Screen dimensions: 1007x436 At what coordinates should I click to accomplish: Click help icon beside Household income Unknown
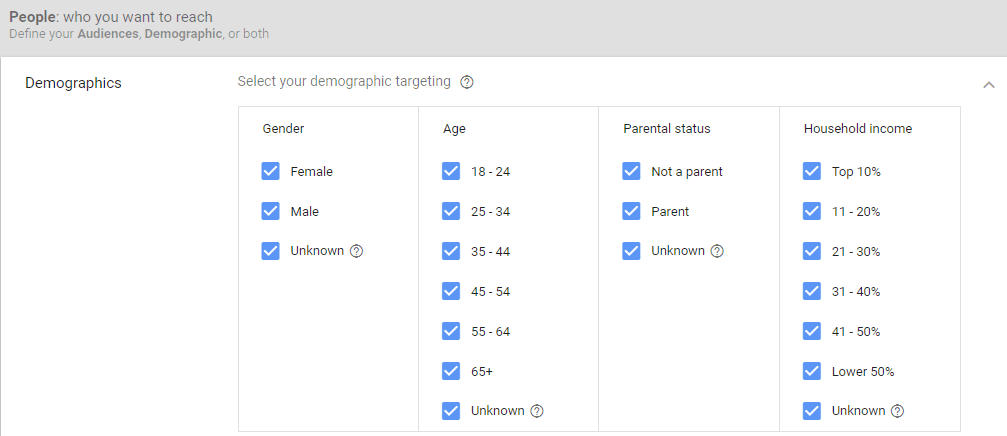[x=897, y=411]
